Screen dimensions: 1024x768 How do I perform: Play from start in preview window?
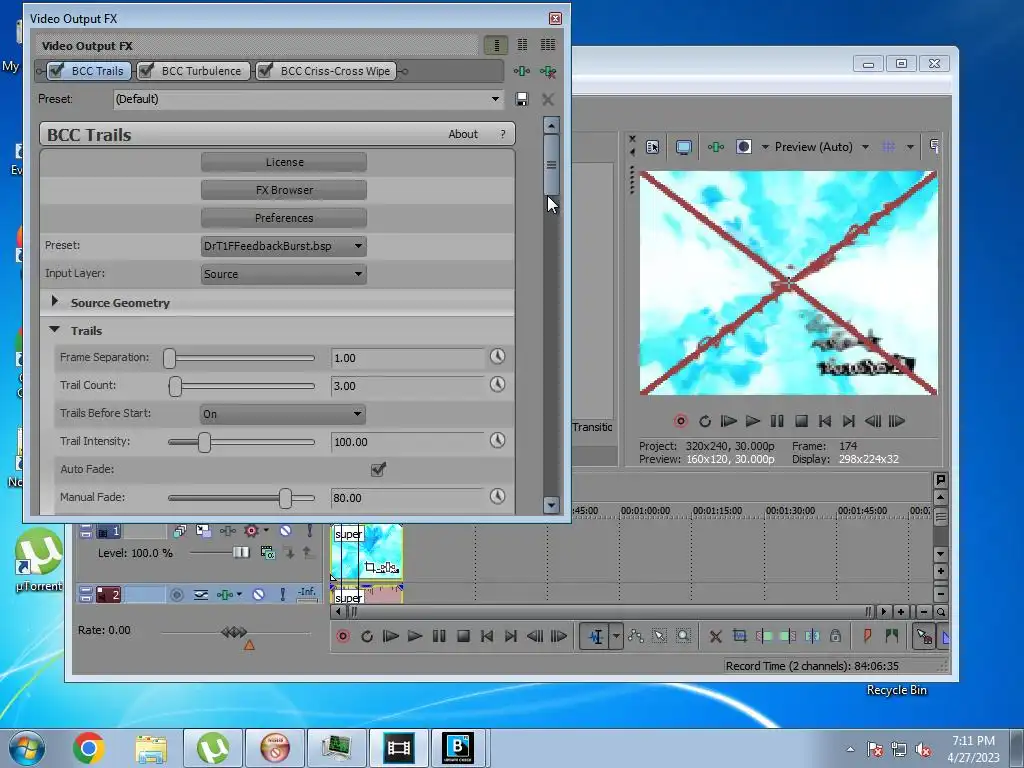[x=728, y=421]
